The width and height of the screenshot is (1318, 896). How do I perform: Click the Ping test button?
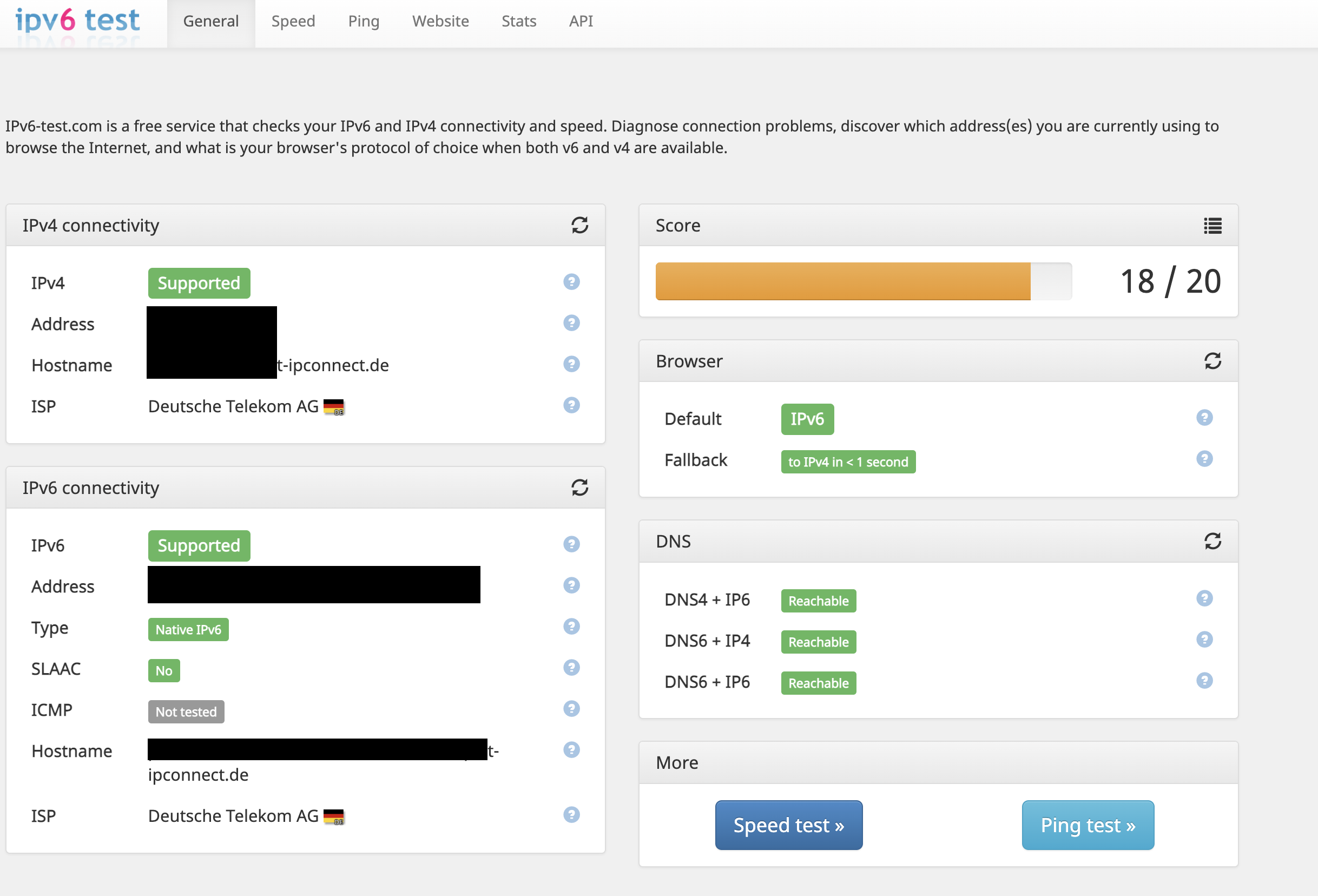[1087, 825]
